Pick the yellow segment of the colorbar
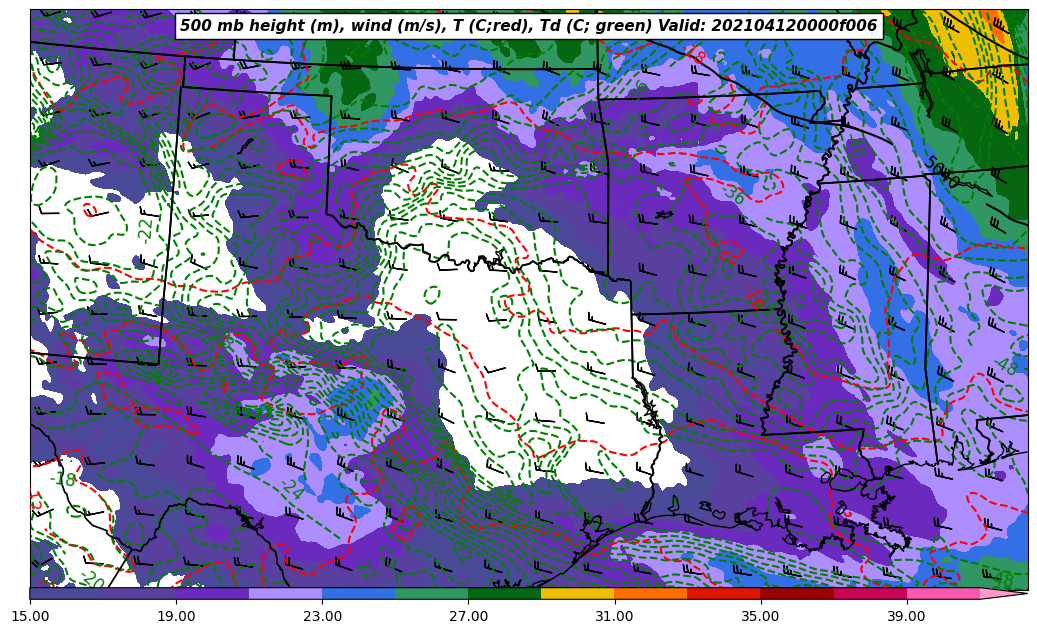Viewport: 1037px width, 633px height. coord(577,594)
